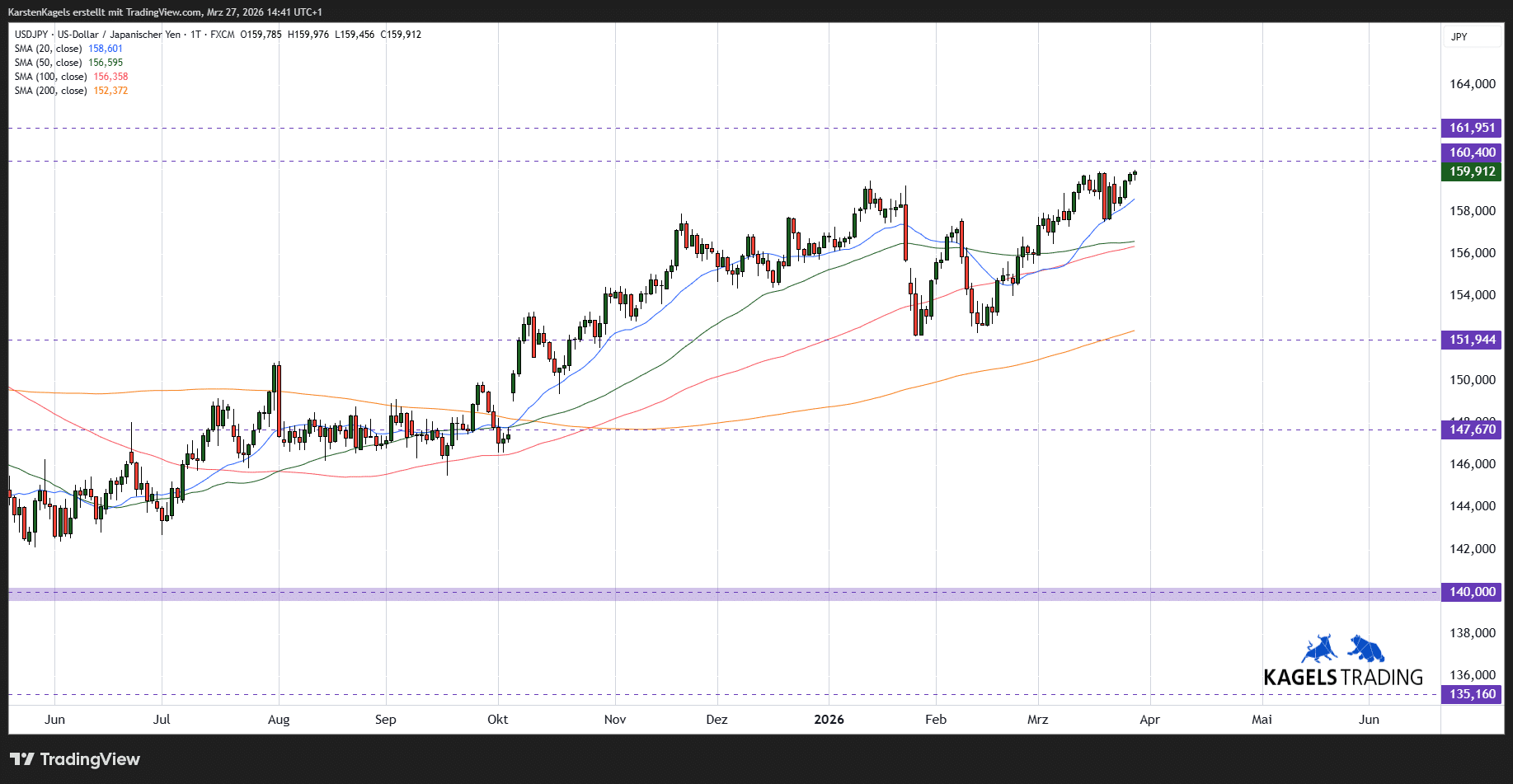The width and height of the screenshot is (1513, 784).
Task: Click the KAGELS TRADING logo text
Action: pos(1343,678)
